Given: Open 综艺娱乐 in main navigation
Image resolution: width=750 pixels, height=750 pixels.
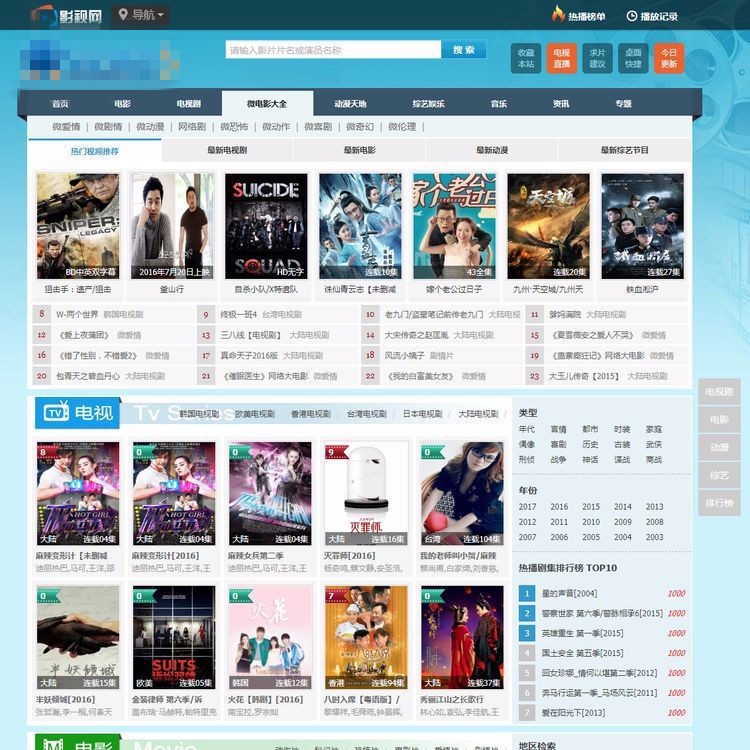Looking at the screenshot, I should 428,104.
